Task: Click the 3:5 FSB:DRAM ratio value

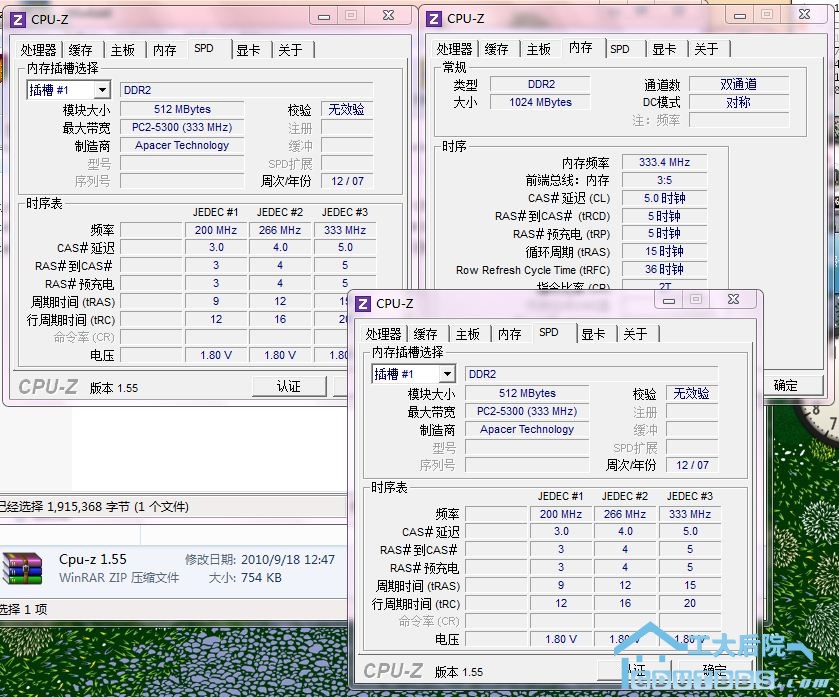Action: tap(664, 180)
